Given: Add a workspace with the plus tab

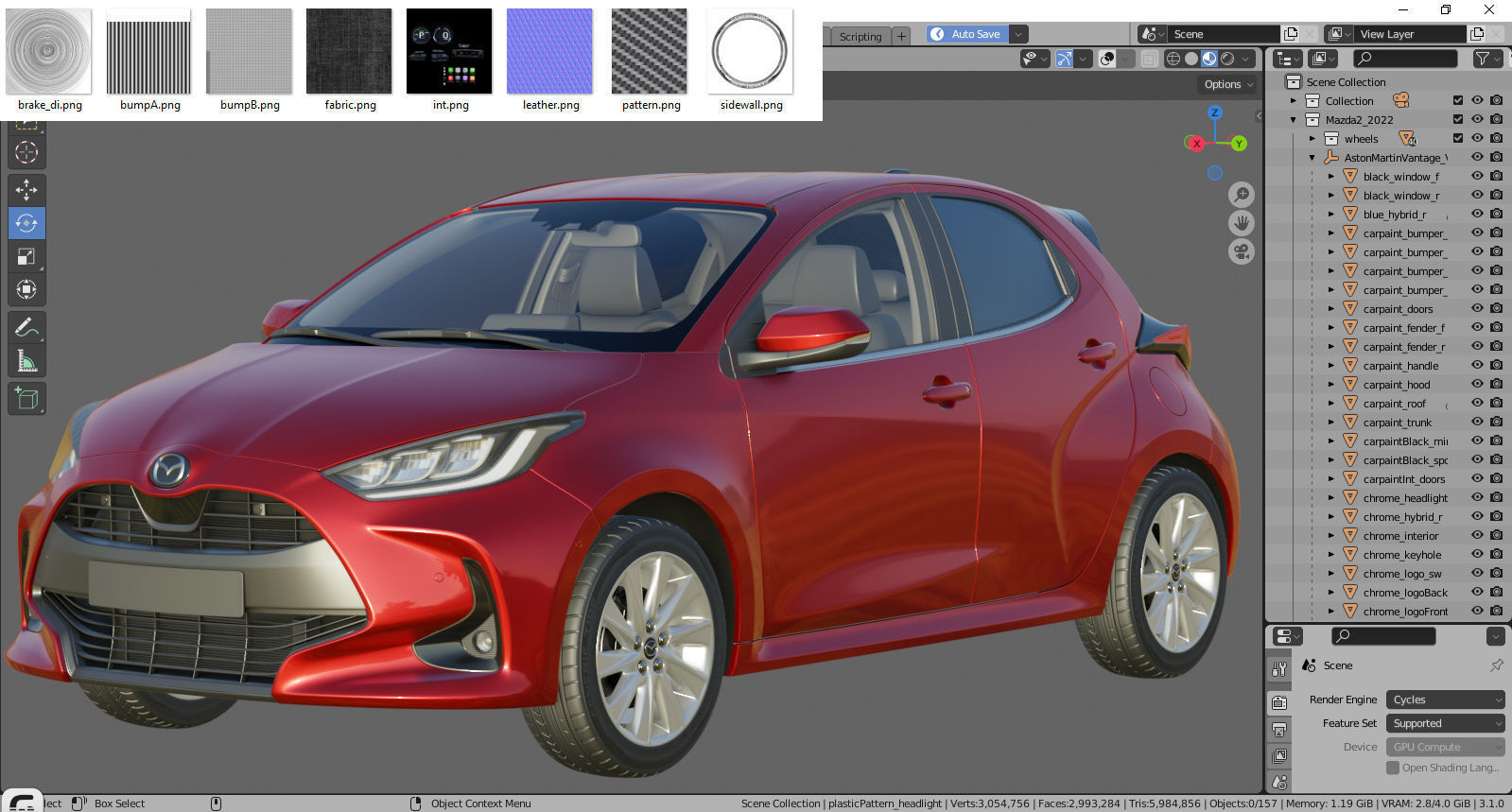Looking at the screenshot, I should [x=902, y=36].
